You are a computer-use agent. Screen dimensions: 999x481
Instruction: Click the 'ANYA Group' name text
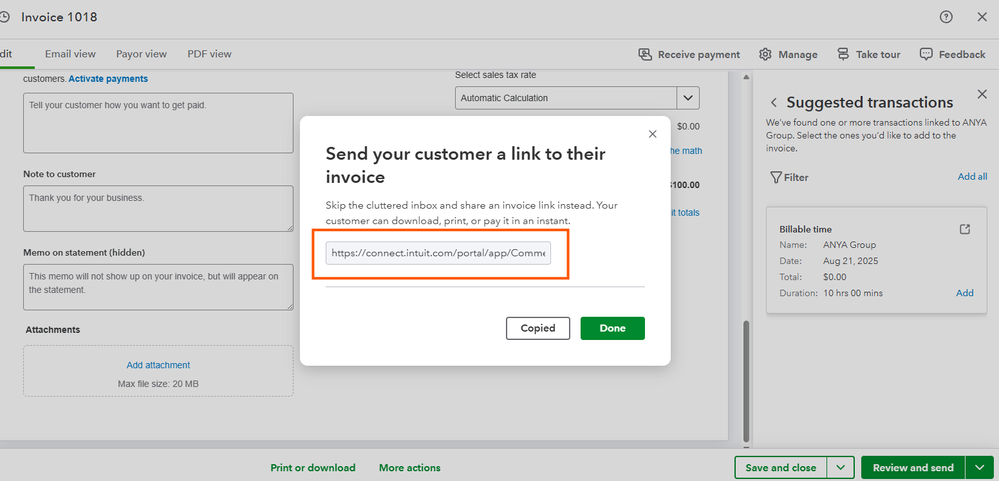pyautogui.click(x=849, y=245)
